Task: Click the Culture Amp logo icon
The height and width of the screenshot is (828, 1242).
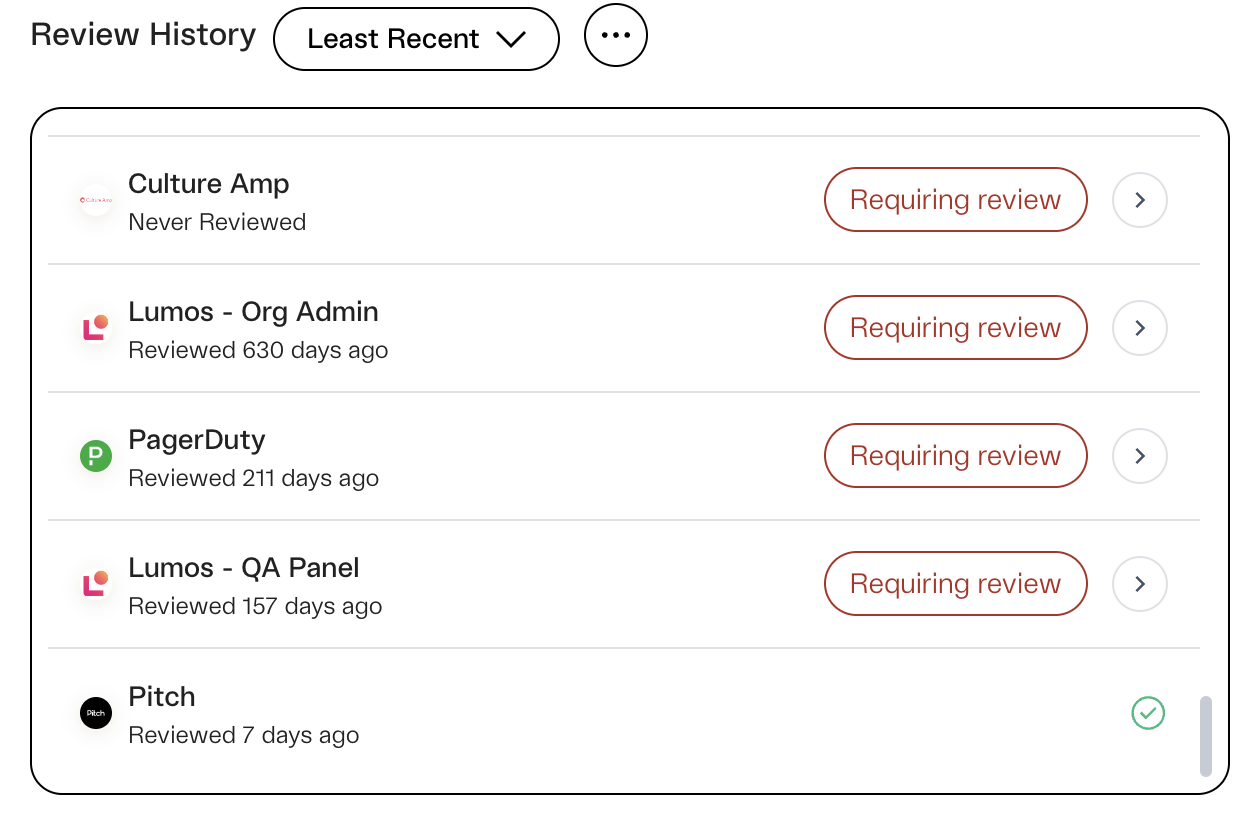Action: 96,200
